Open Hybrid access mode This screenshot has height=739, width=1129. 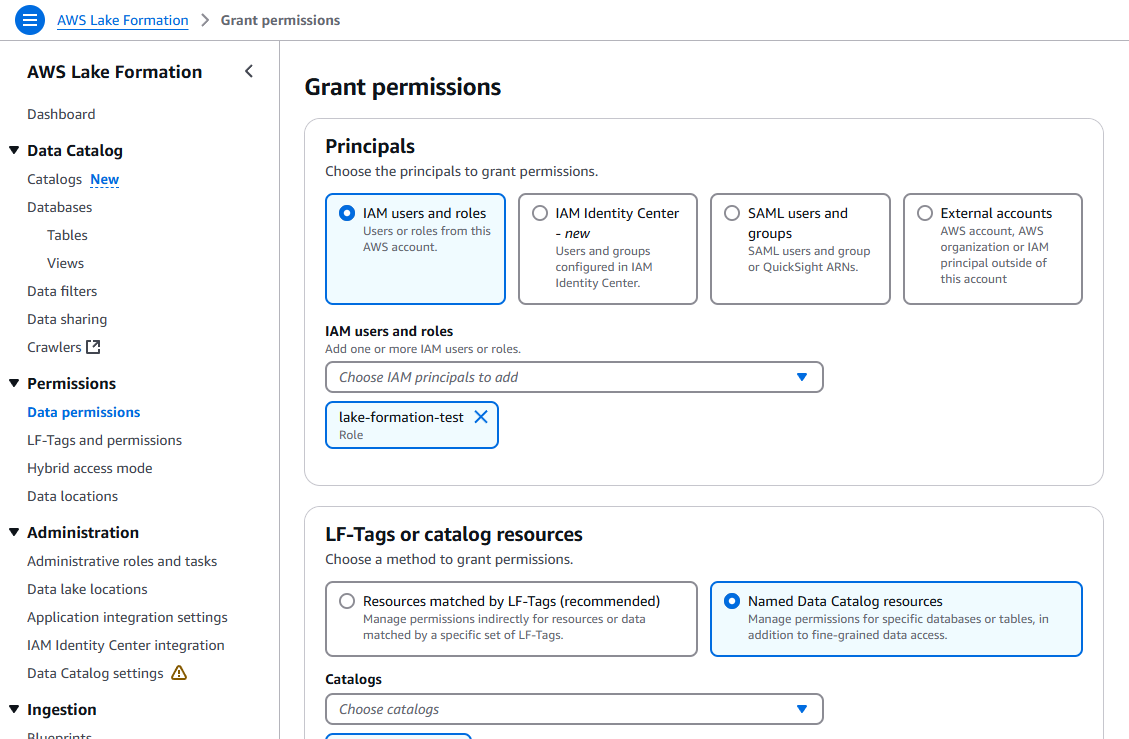[x=90, y=468]
